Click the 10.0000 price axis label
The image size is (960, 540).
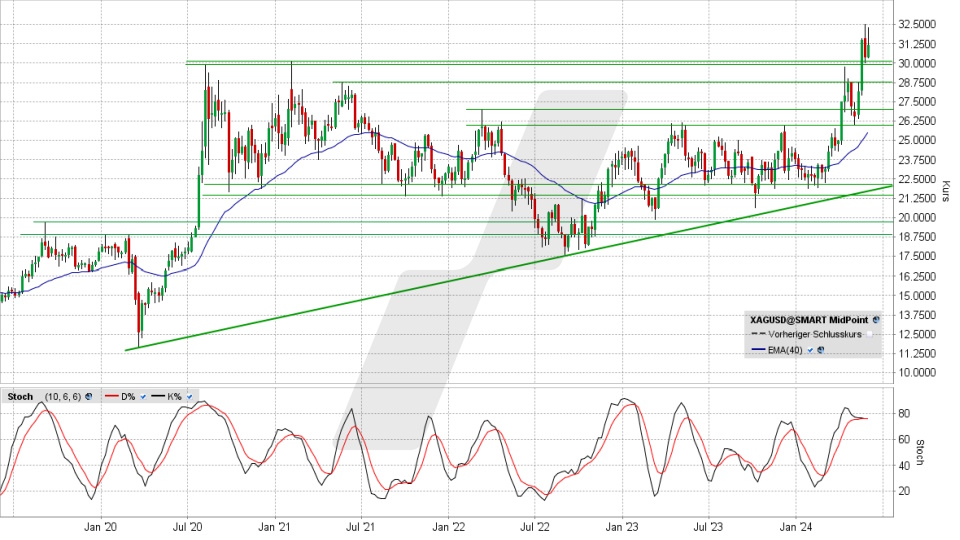pos(917,372)
